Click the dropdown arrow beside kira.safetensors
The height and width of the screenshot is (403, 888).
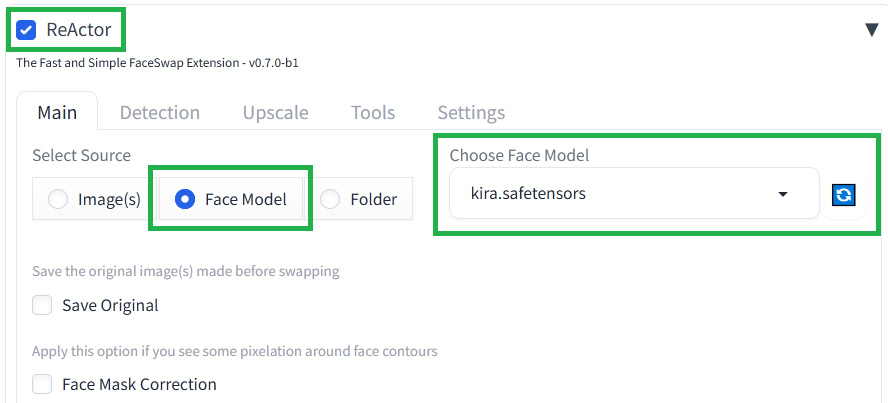(783, 194)
